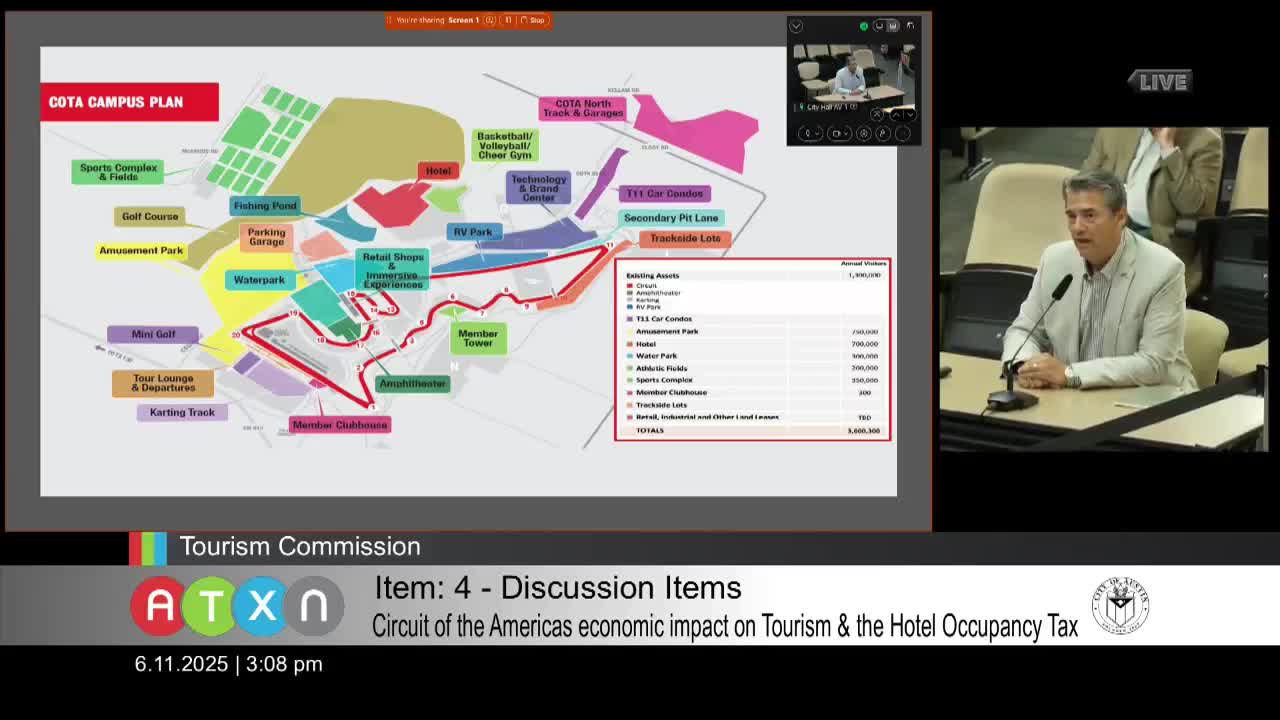The width and height of the screenshot is (1280, 720).
Task: Select the Karting Track label
Action: click(x=182, y=412)
